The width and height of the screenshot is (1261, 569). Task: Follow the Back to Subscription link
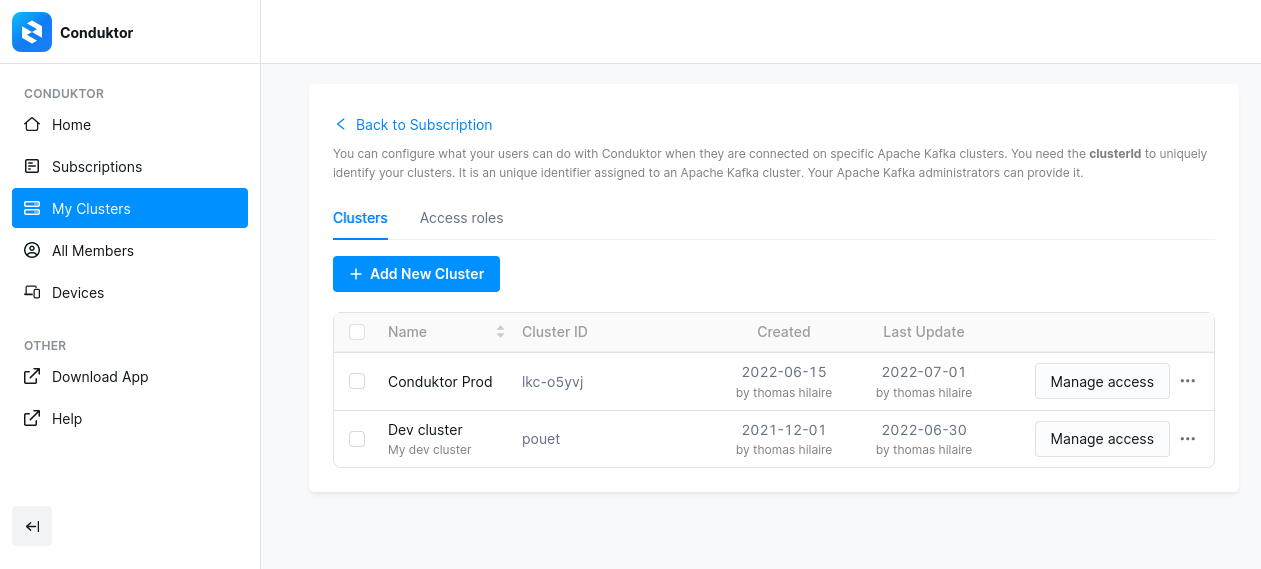(424, 125)
